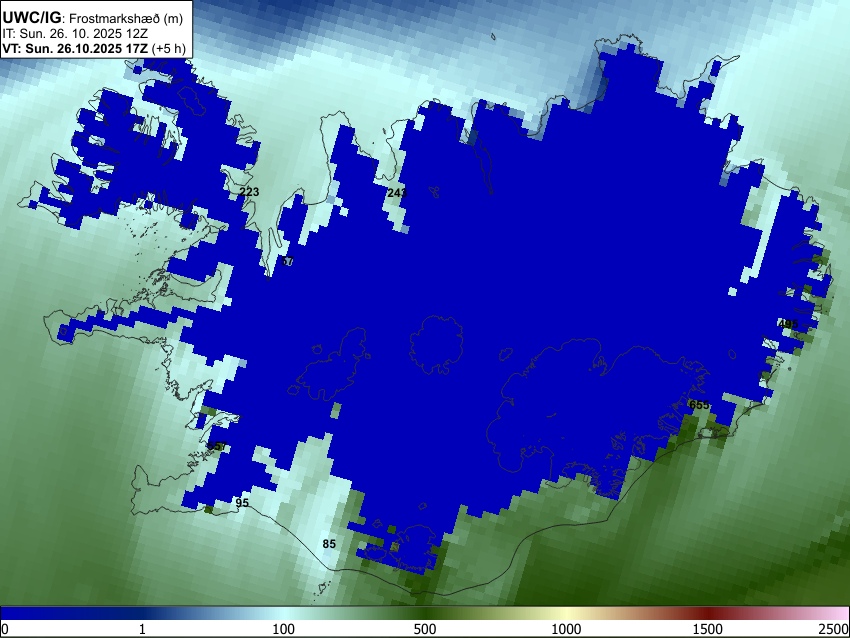Click the colorbar label 0
The image size is (850, 638).
5,629
